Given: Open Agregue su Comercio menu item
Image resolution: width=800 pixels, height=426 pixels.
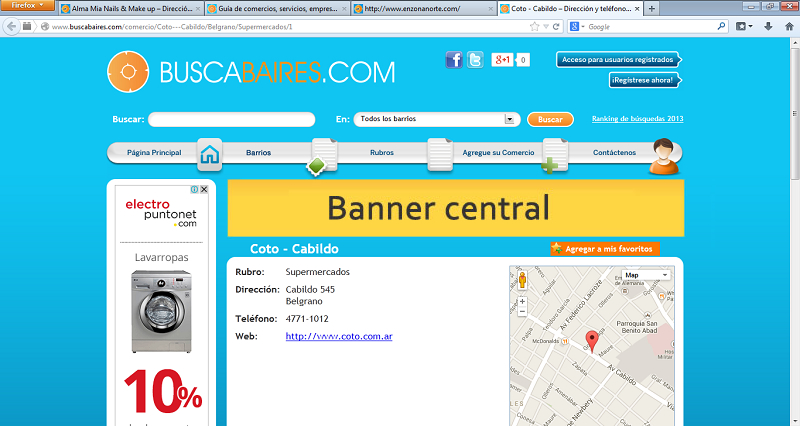Looking at the screenshot, I should point(498,153).
